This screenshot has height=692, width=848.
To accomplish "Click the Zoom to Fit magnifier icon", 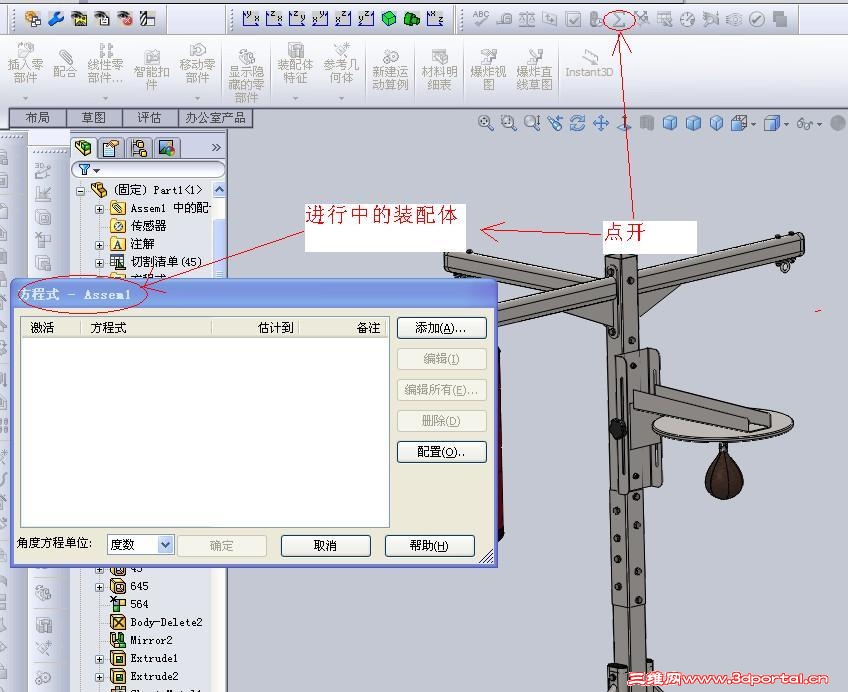I will (x=486, y=123).
